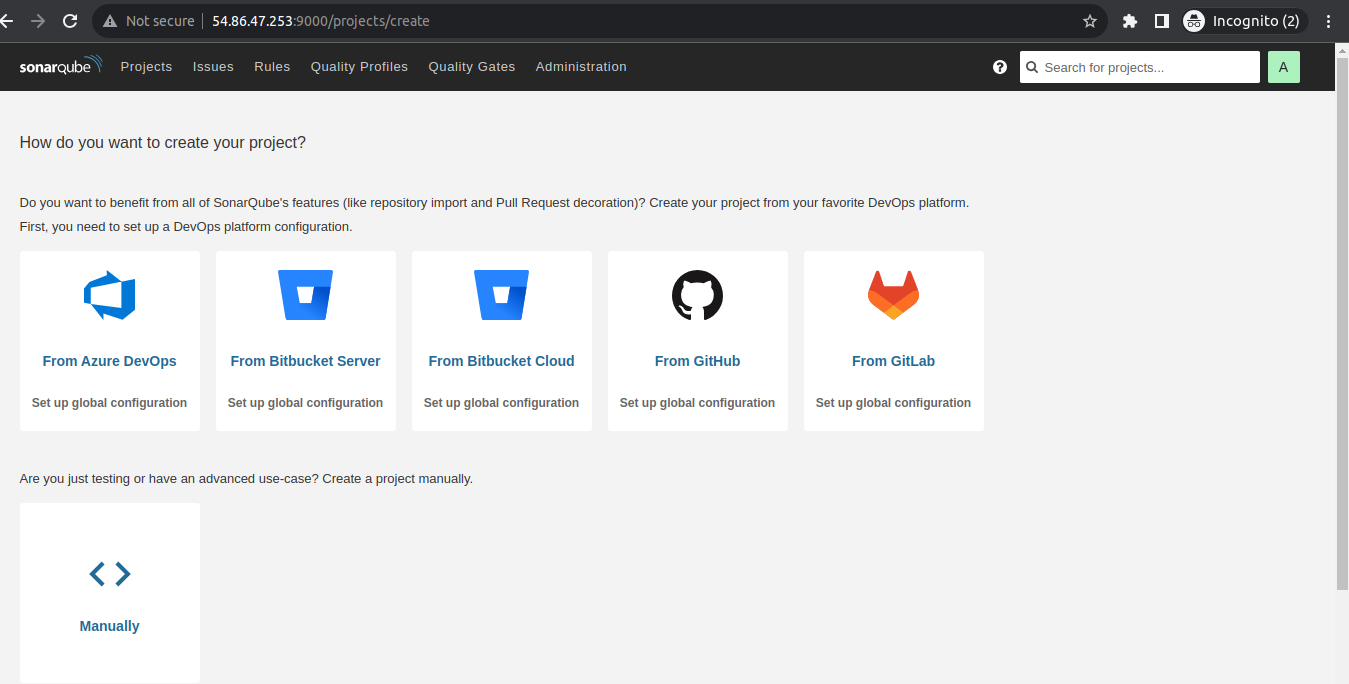Click the browser back arrow
Viewport: 1349px width, 684px height.
coord(8,21)
